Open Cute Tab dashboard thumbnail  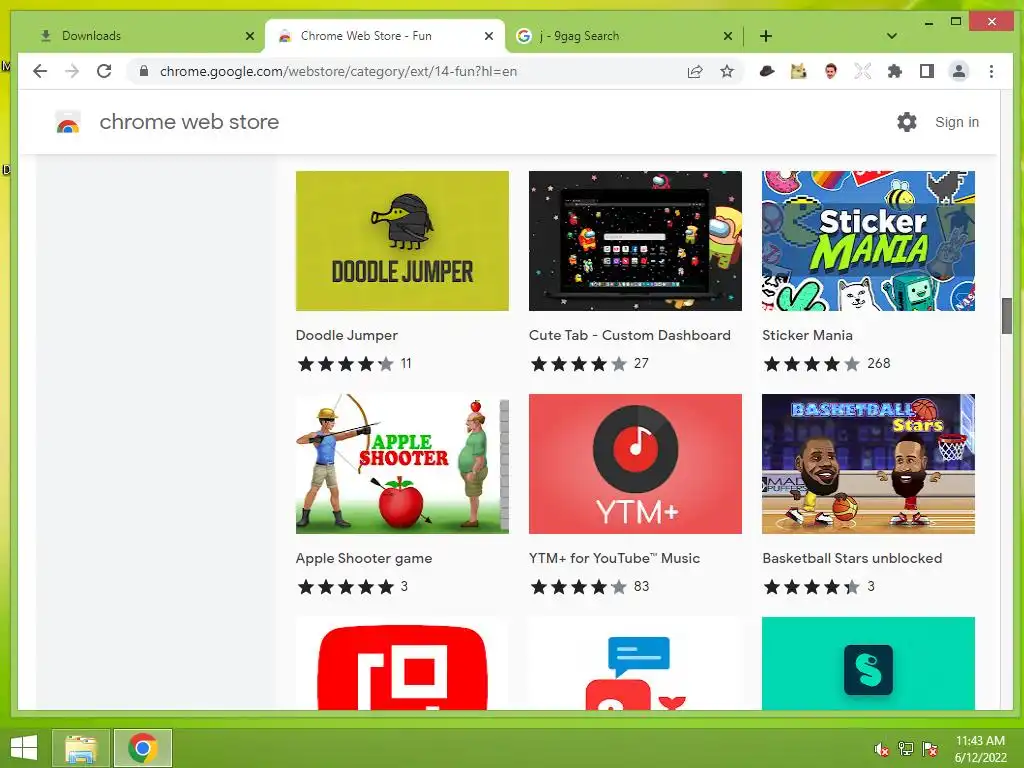[635, 241]
